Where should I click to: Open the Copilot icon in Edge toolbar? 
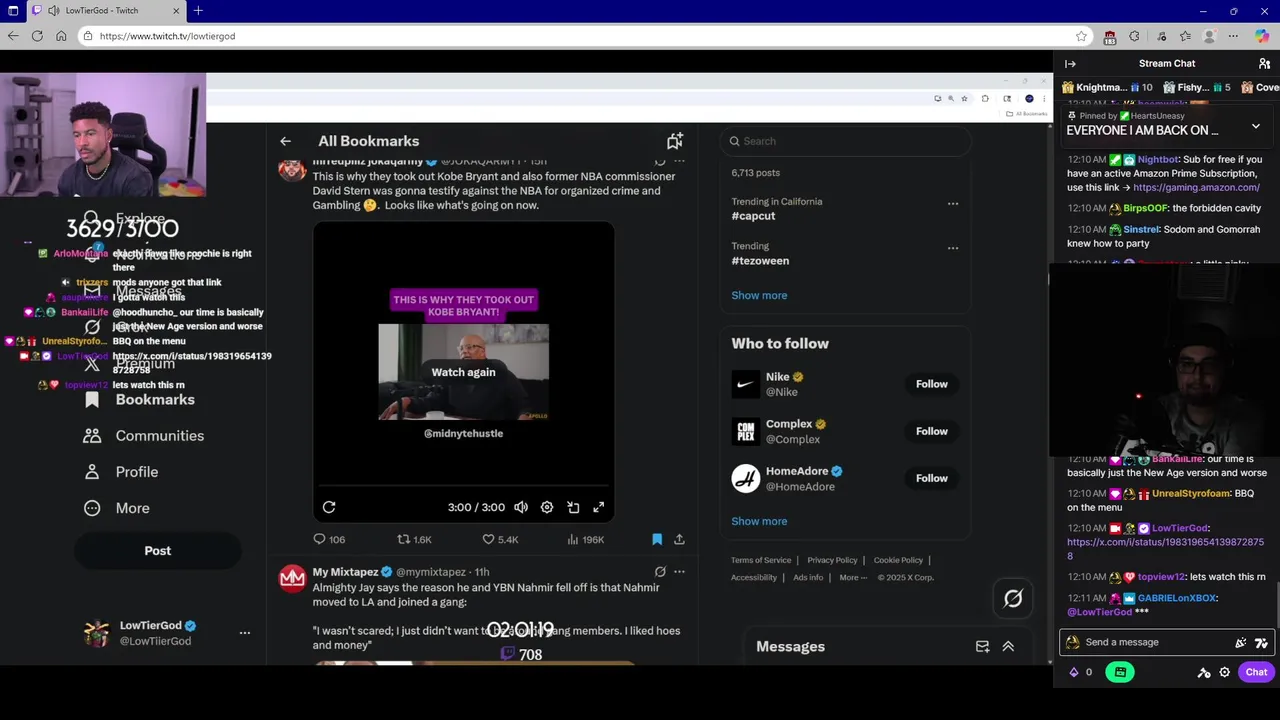click(1262, 36)
